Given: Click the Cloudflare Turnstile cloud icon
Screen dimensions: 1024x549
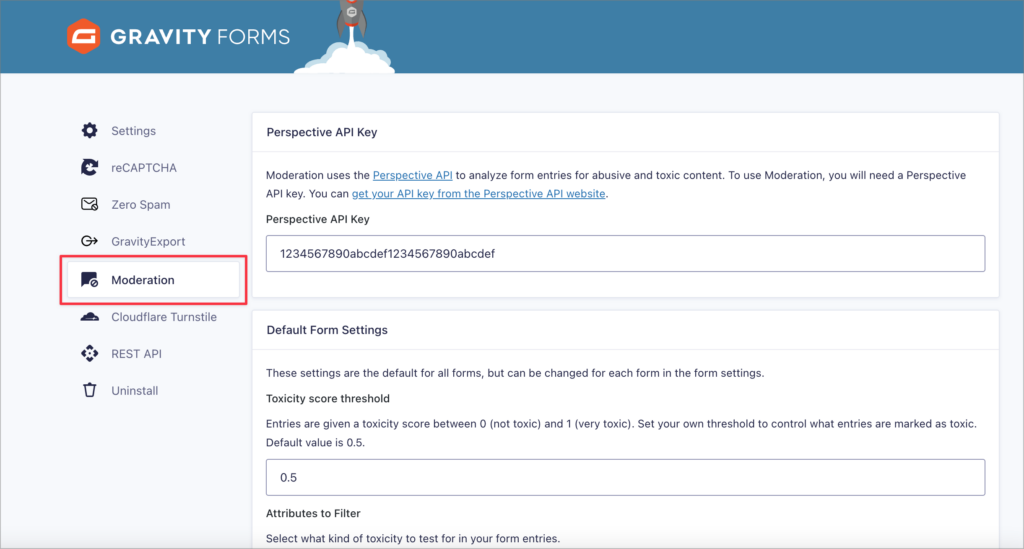Looking at the screenshot, I should tap(89, 317).
